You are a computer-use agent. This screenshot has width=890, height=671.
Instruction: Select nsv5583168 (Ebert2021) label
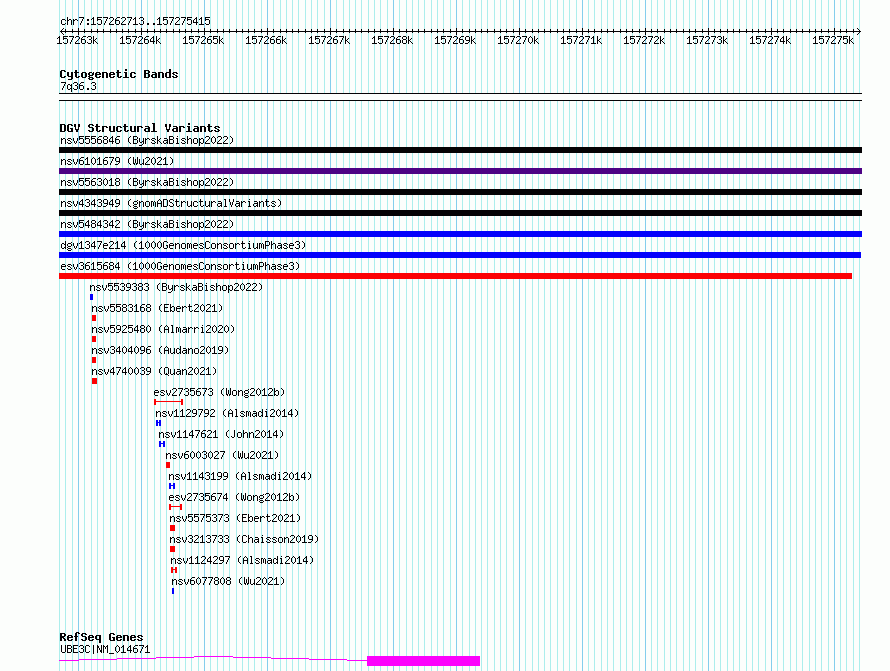click(x=157, y=308)
